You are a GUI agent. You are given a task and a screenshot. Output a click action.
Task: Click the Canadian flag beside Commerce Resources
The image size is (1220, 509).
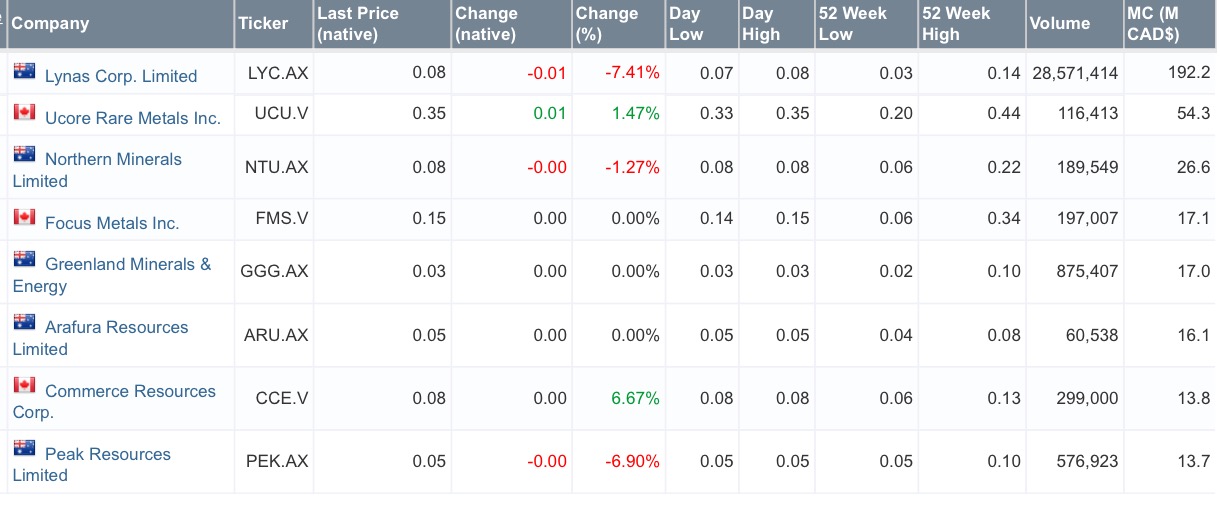click(x=24, y=386)
